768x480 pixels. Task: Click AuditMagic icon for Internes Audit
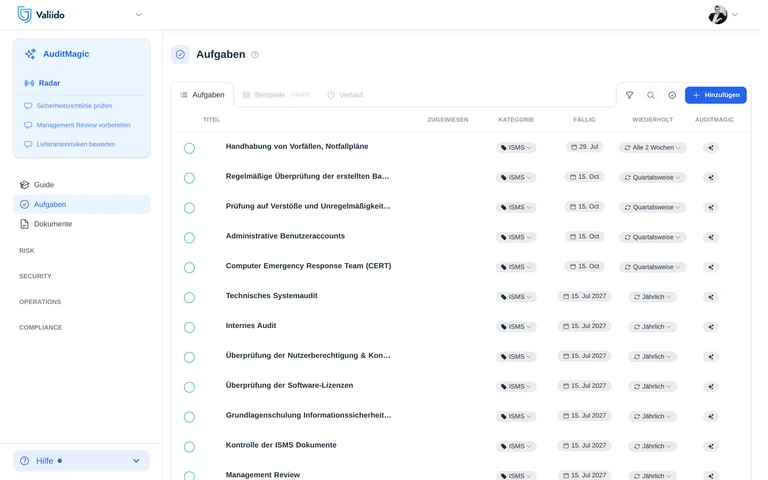711,327
